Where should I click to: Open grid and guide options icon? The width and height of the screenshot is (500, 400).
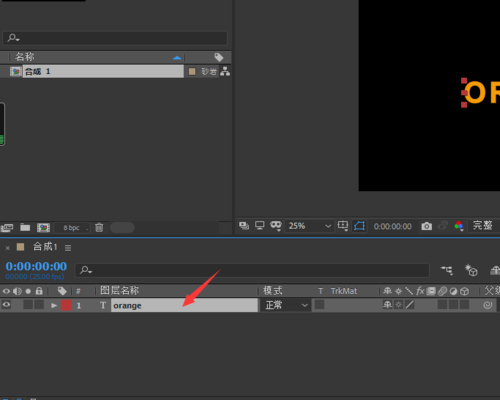click(x=343, y=226)
